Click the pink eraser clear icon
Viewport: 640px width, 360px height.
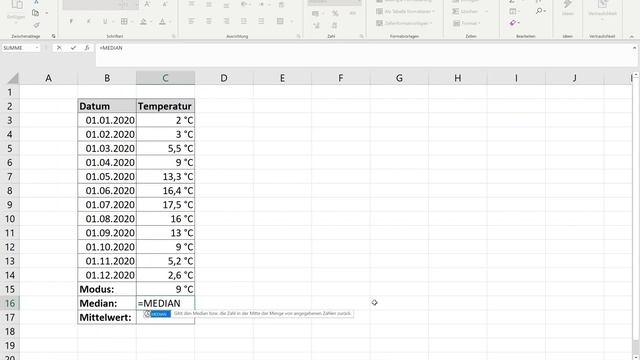[x=513, y=23]
